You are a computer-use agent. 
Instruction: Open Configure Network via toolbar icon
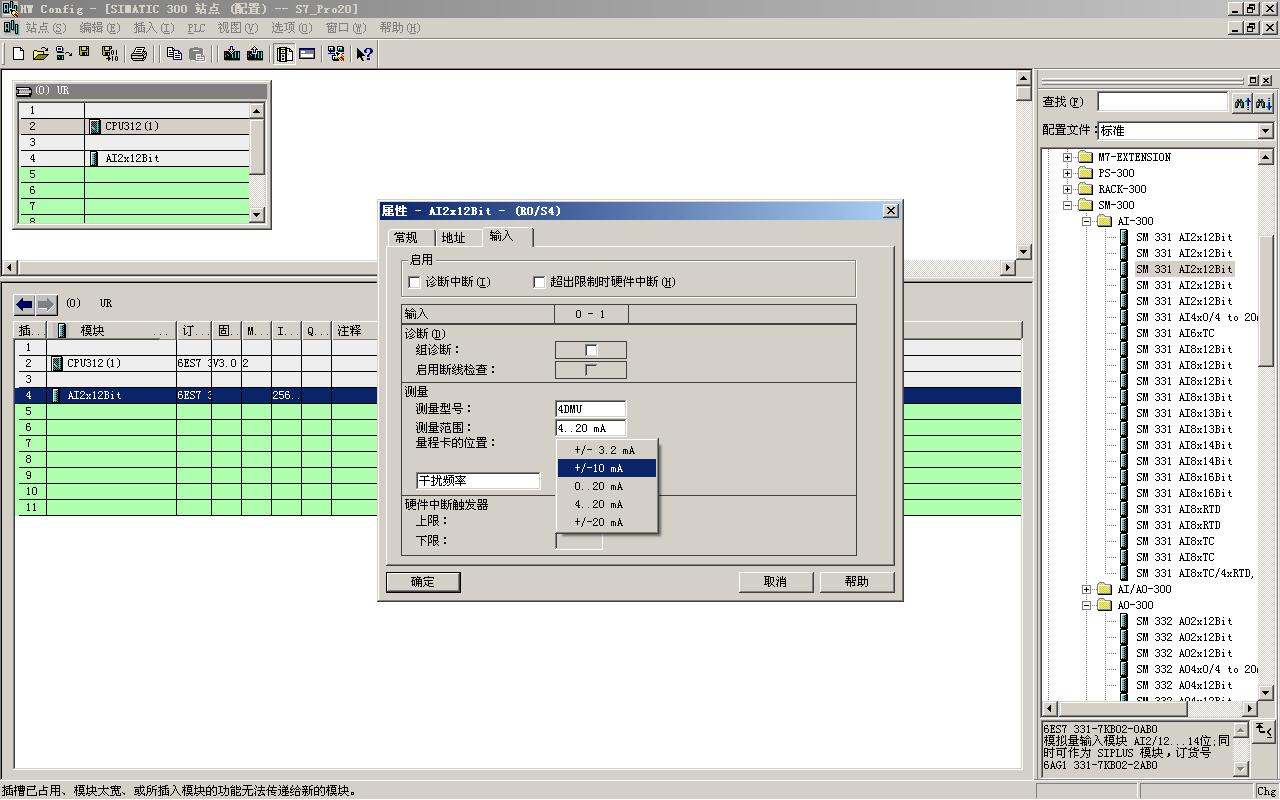click(336, 54)
